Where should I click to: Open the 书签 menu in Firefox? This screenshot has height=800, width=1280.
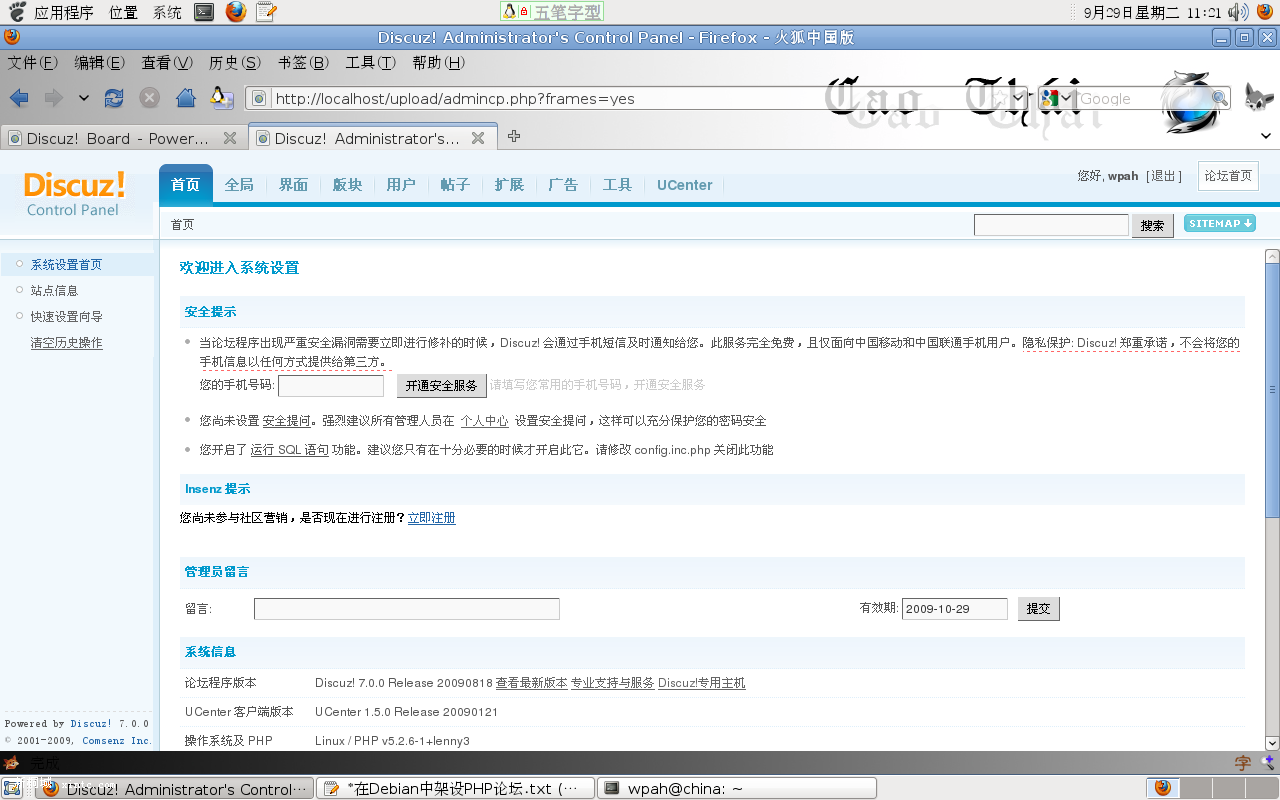(x=302, y=62)
